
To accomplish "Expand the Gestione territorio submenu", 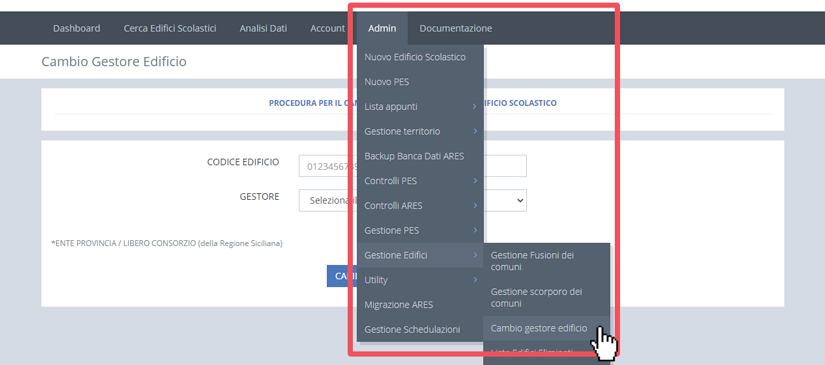I will [419, 131].
